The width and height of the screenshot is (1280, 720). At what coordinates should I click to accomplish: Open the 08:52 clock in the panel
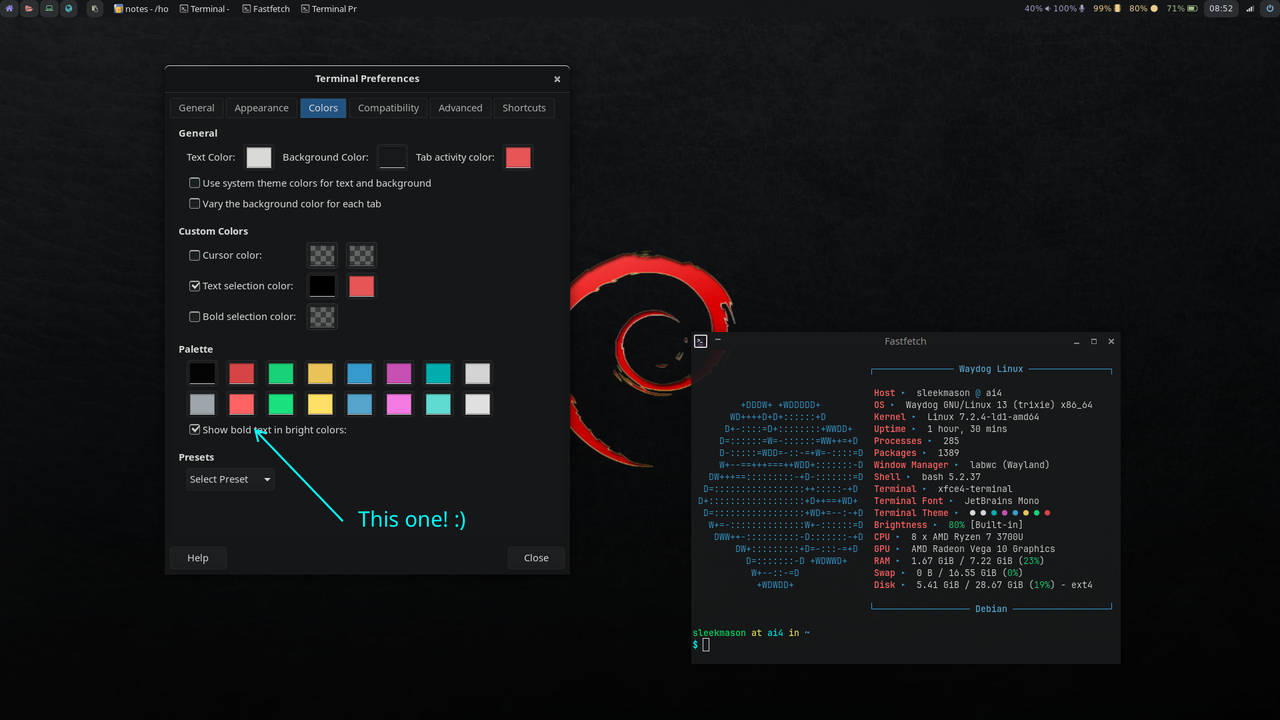tap(1221, 8)
